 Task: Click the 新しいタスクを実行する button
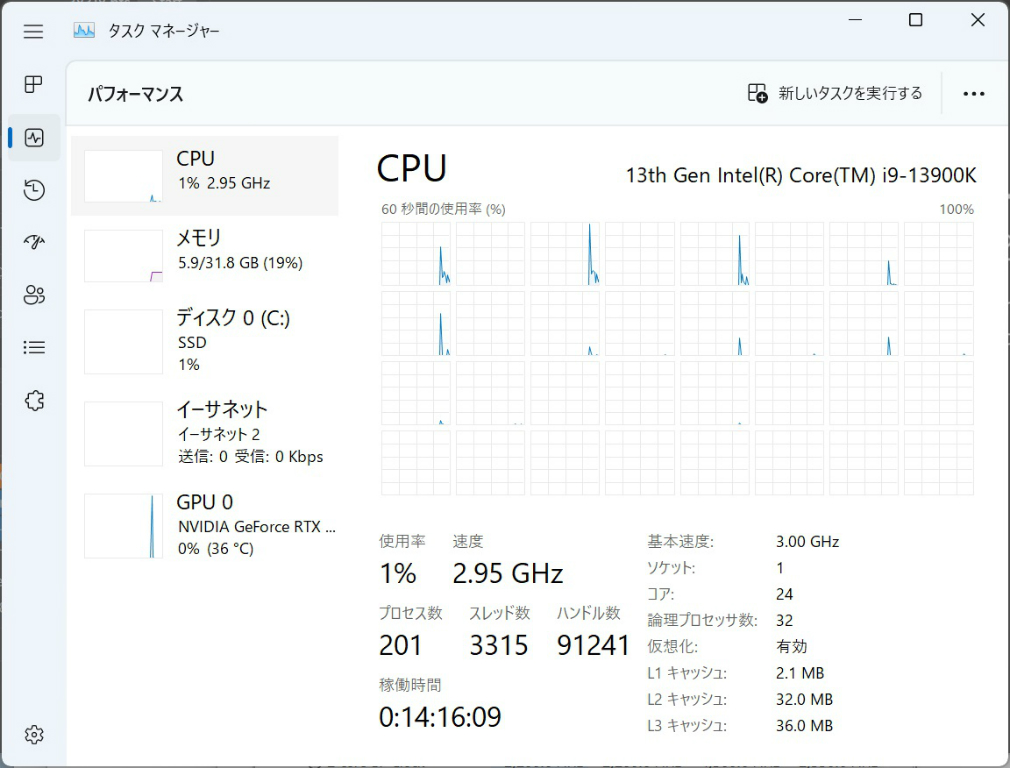[835, 93]
